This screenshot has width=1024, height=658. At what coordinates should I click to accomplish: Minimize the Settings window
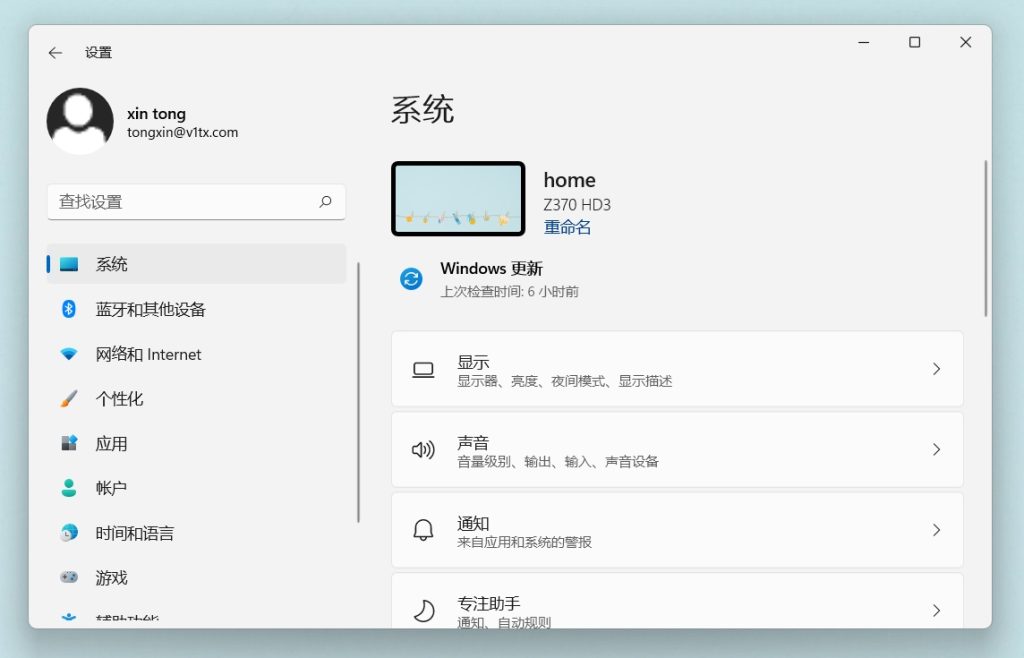click(x=863, y=42)
